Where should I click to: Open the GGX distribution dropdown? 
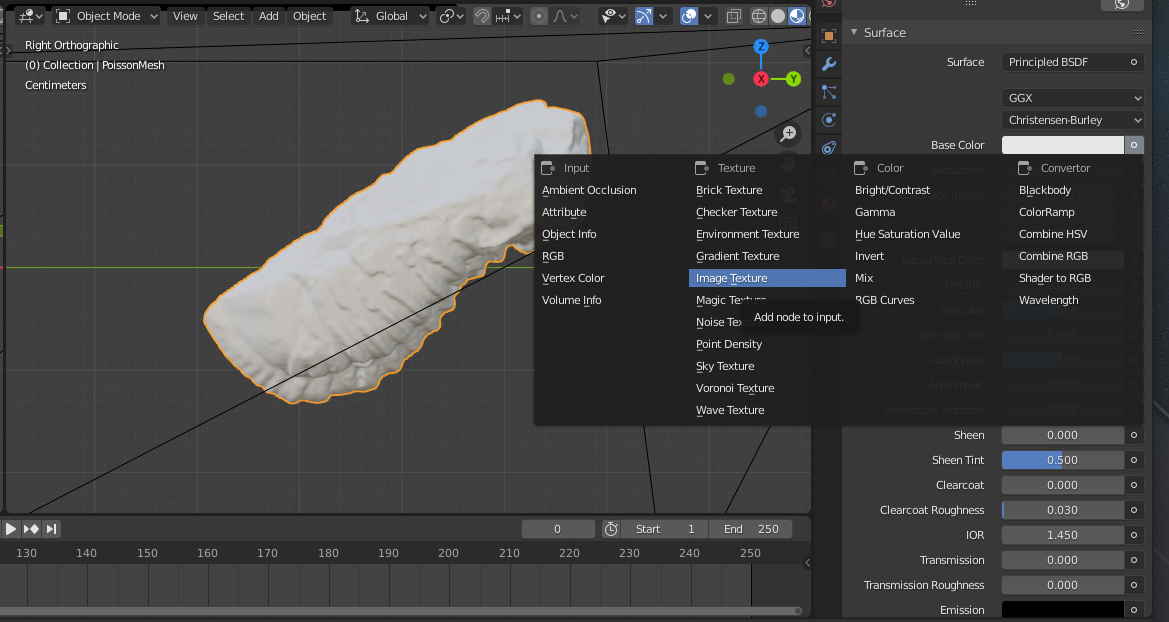1072,97
